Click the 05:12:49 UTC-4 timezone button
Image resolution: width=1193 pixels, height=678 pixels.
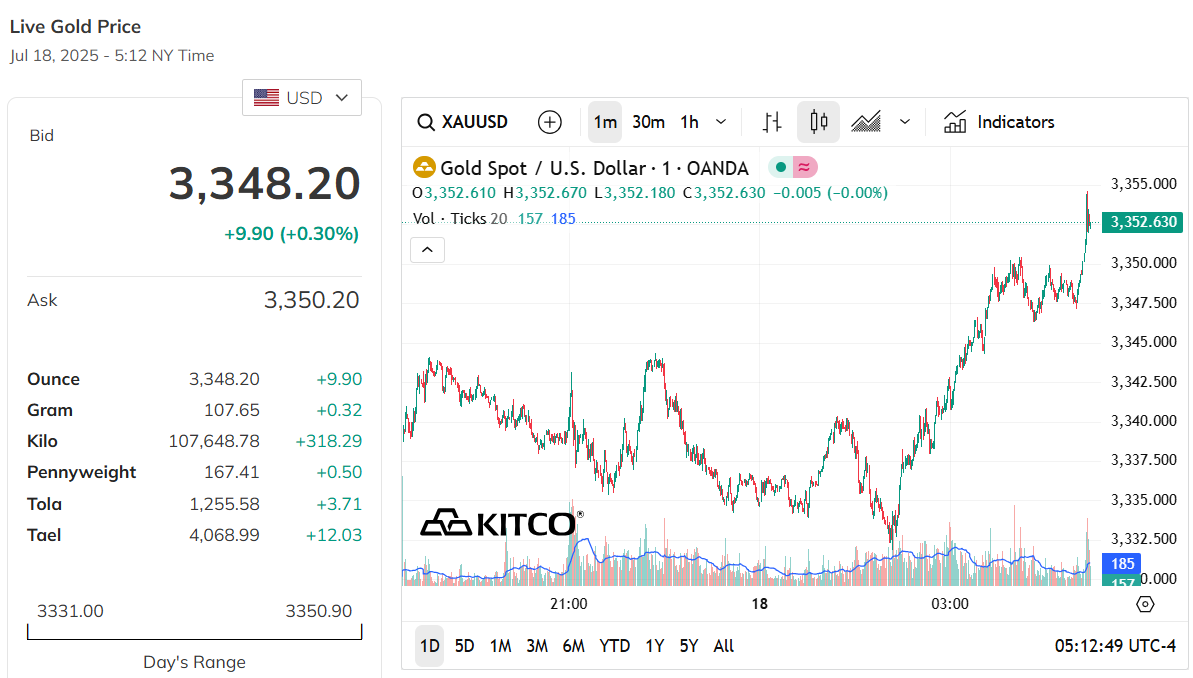(1115, 646)
